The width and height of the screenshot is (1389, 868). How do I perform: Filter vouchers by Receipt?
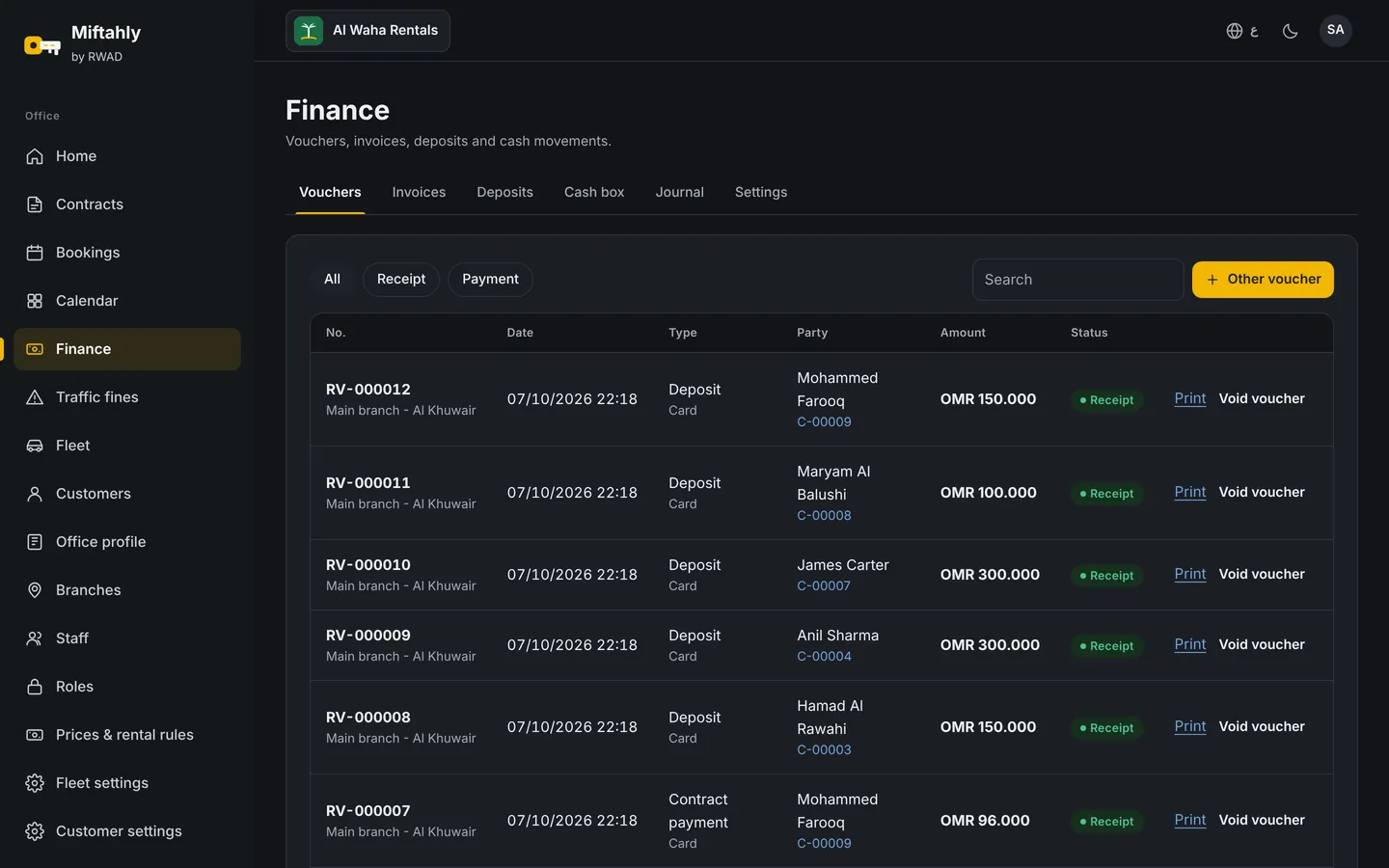[x=401, y=280]
